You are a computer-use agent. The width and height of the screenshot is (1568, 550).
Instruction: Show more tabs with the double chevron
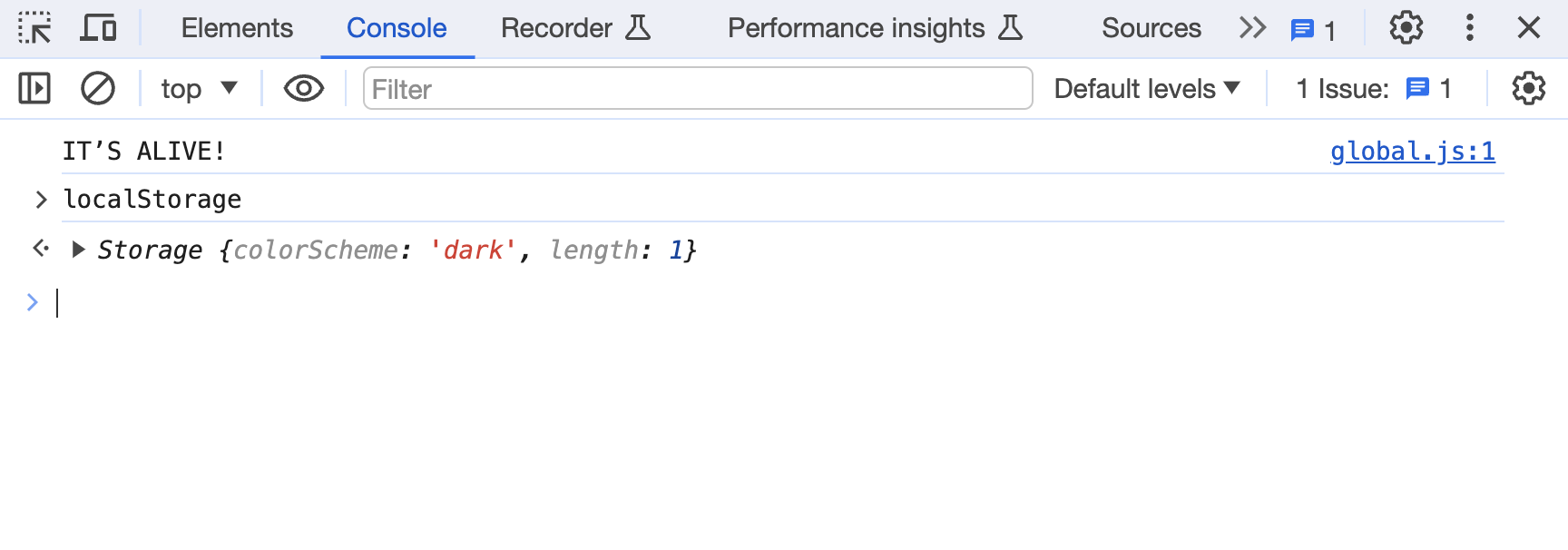point(1252,28)
